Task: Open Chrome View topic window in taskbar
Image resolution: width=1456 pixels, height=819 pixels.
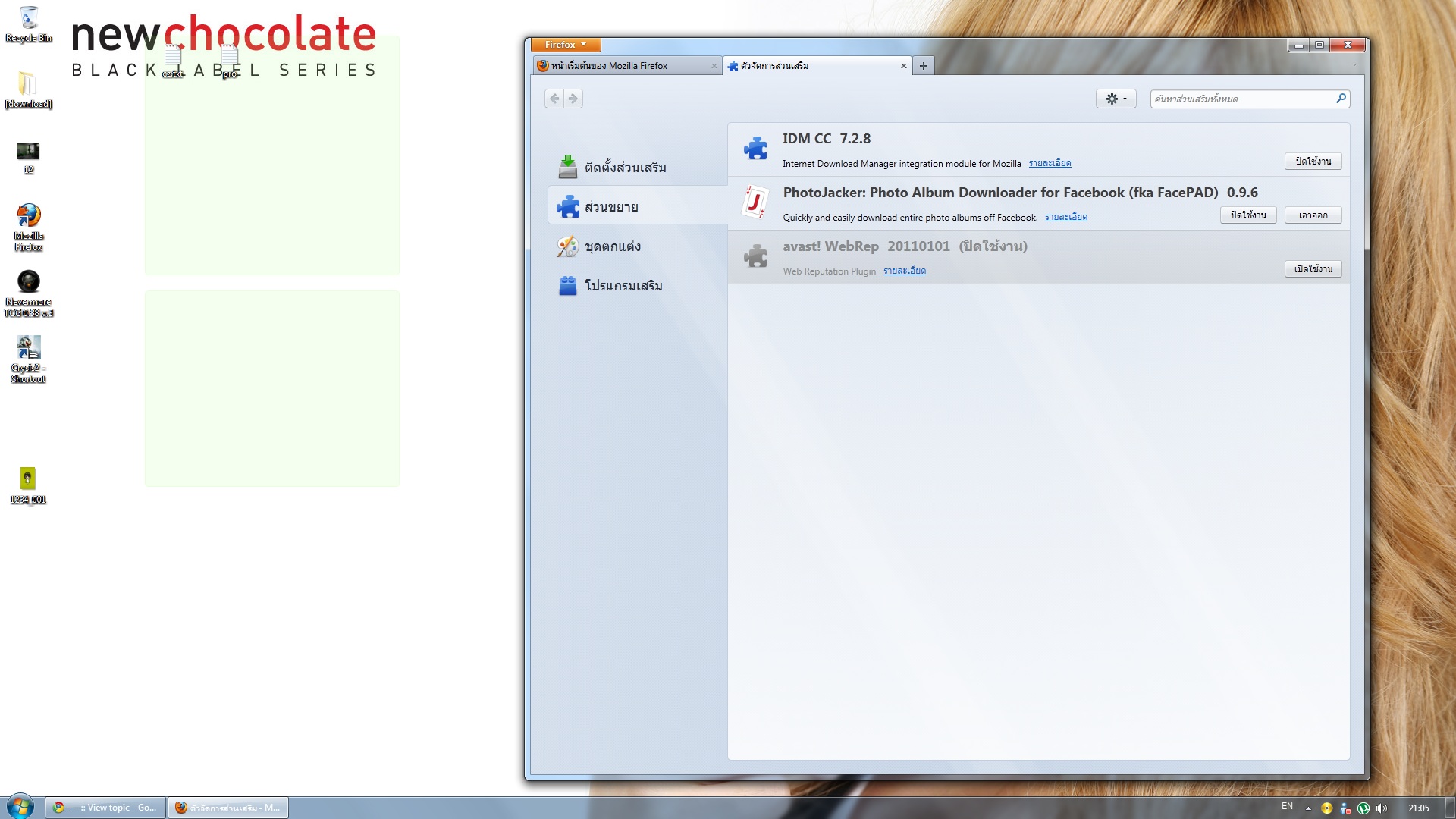Action: click(106, 808)
